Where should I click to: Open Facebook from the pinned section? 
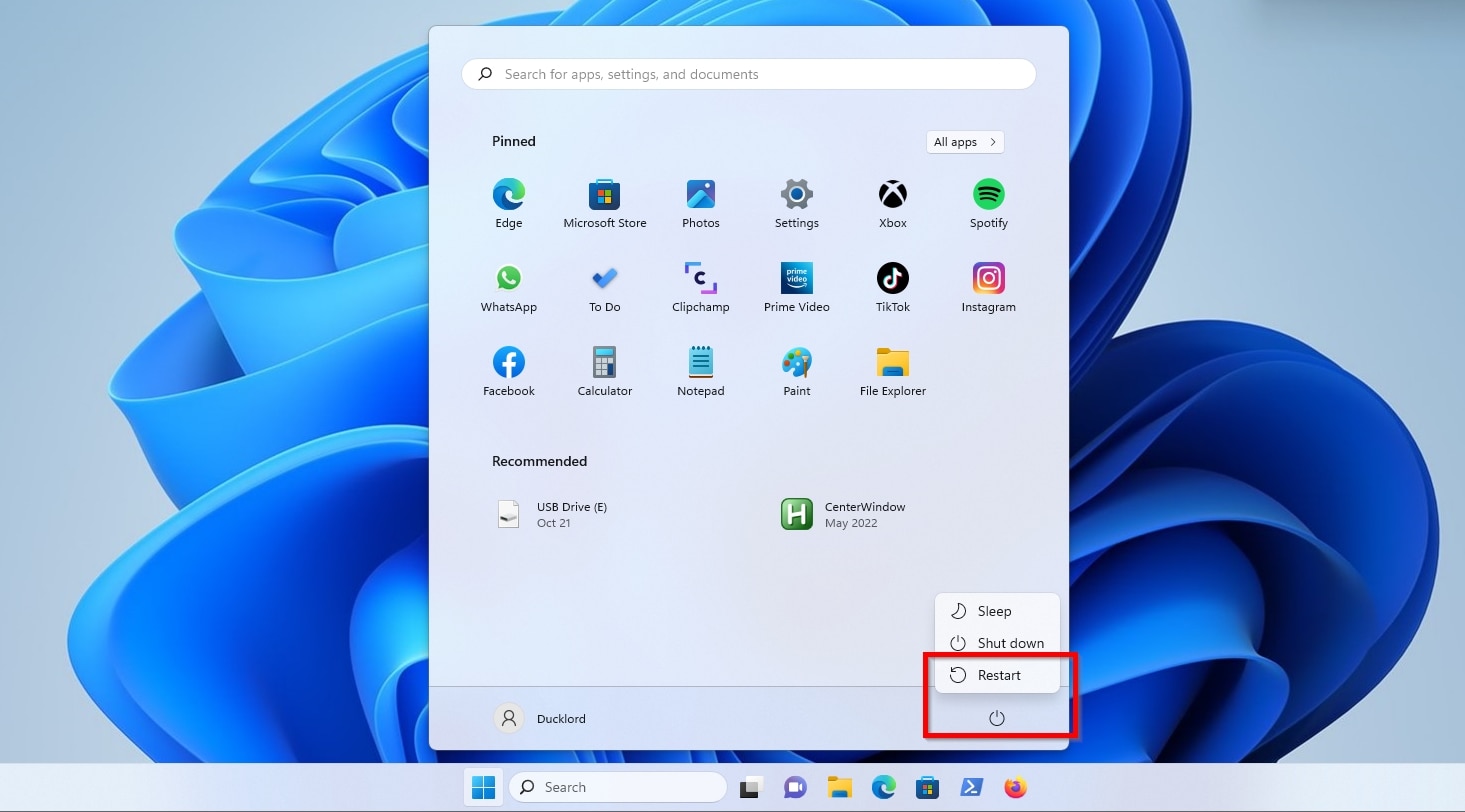508,362
